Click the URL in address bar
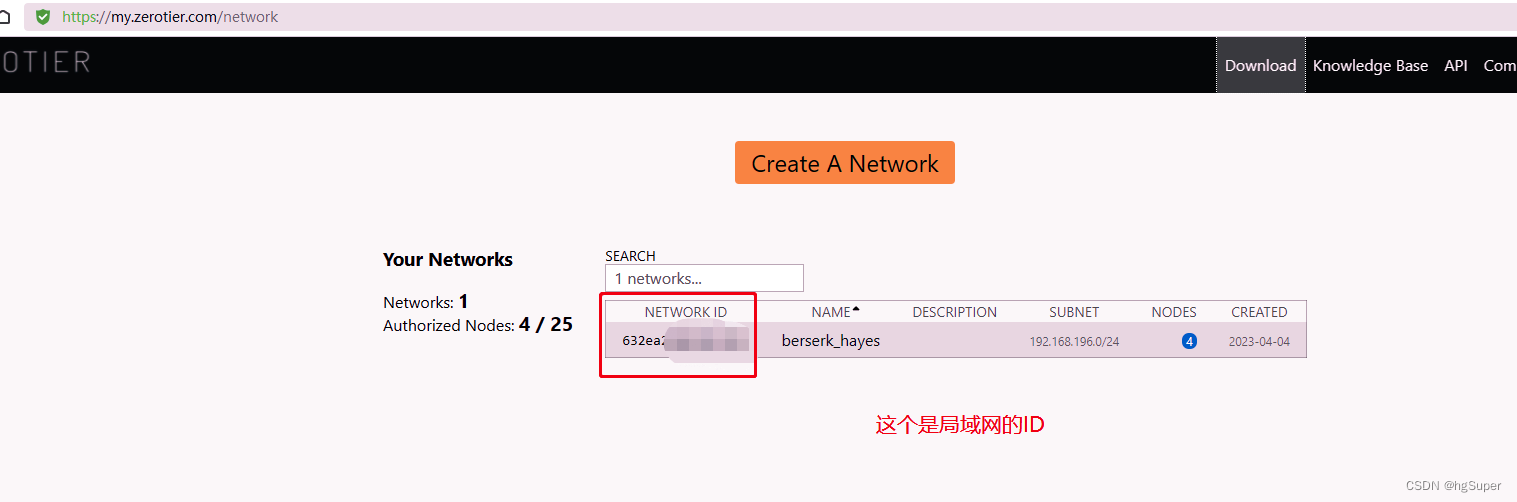The image size is (1517, 502). 170,17
